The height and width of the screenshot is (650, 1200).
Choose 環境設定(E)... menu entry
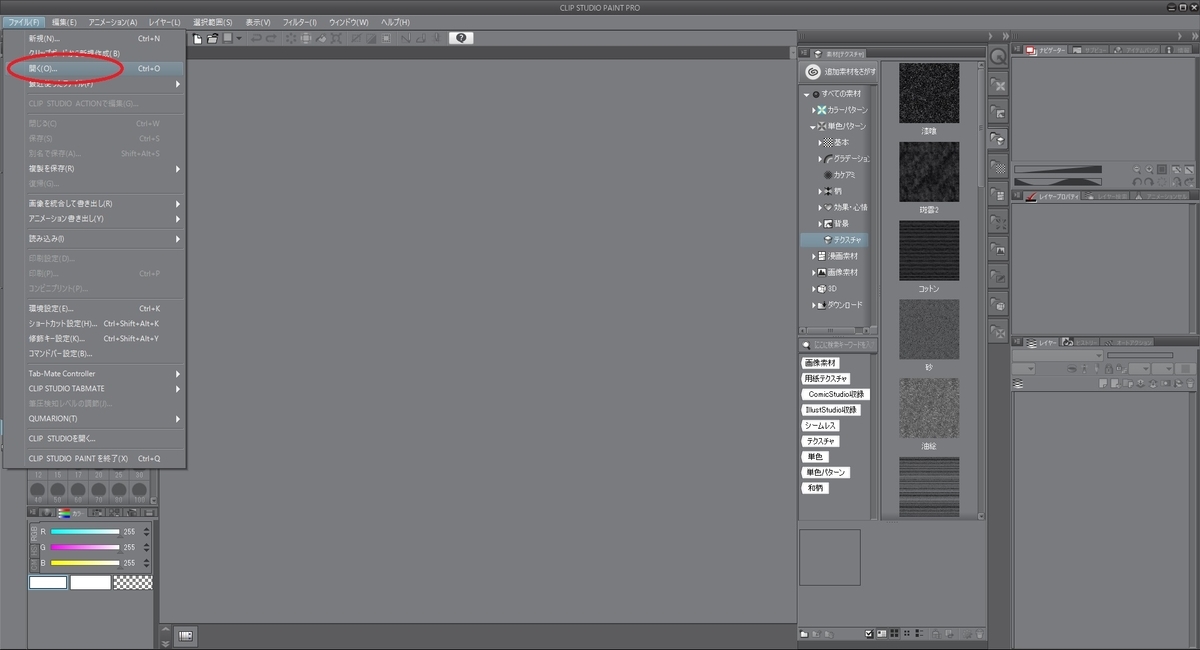coord(94,308)
